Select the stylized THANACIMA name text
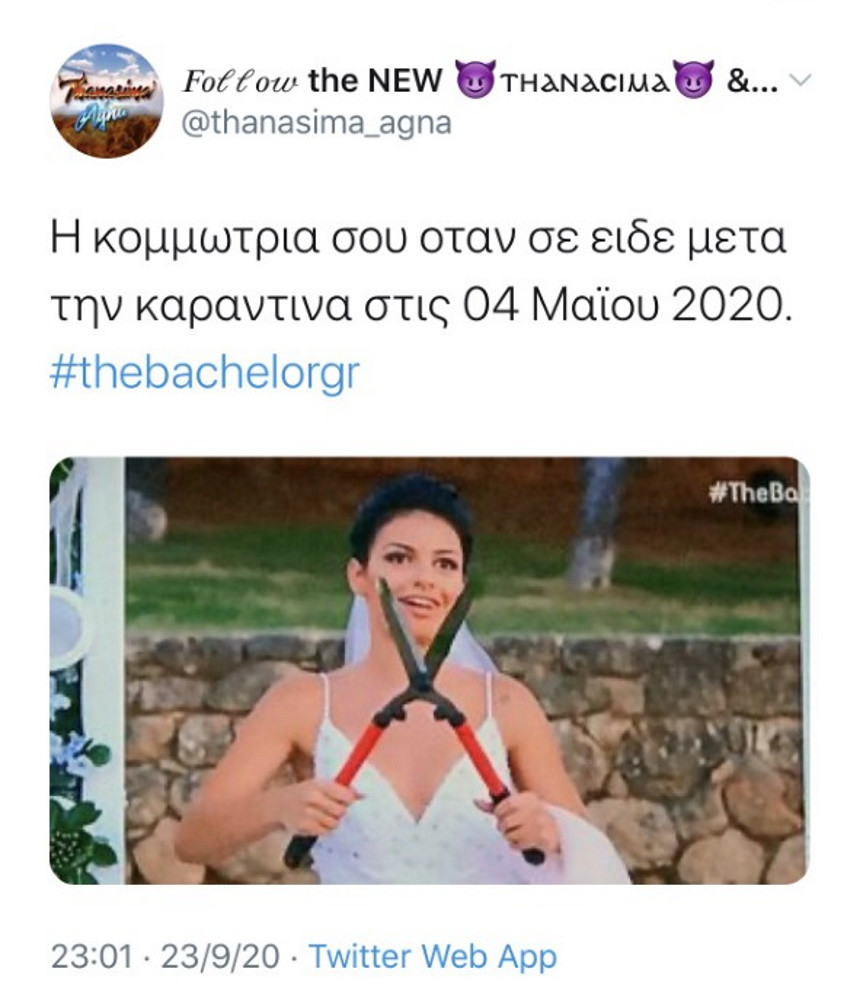860x991 pixels. [584, 82]
